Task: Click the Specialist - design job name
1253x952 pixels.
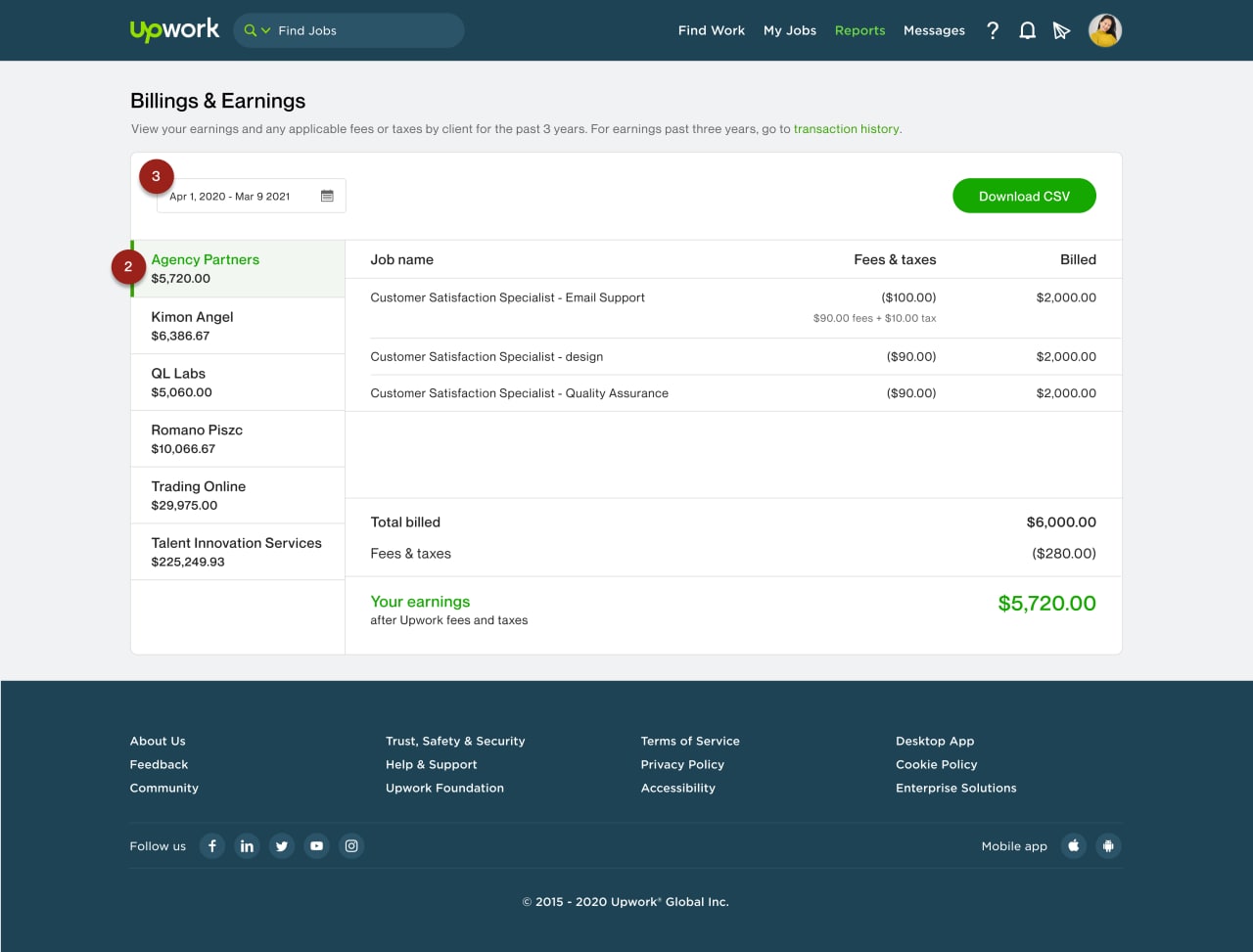Action: tap(487, 357)
